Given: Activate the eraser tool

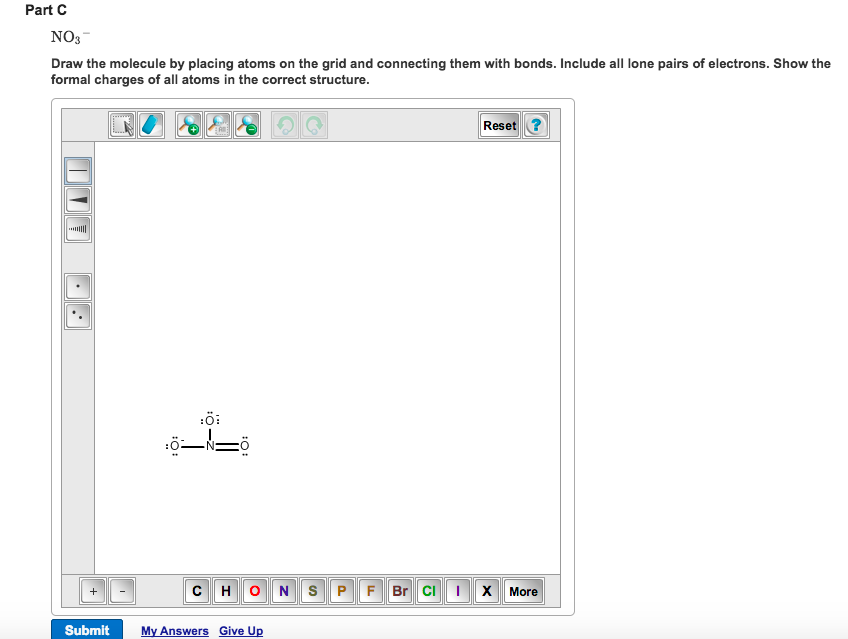Looking at the screenshot, I should click(150, 125).
